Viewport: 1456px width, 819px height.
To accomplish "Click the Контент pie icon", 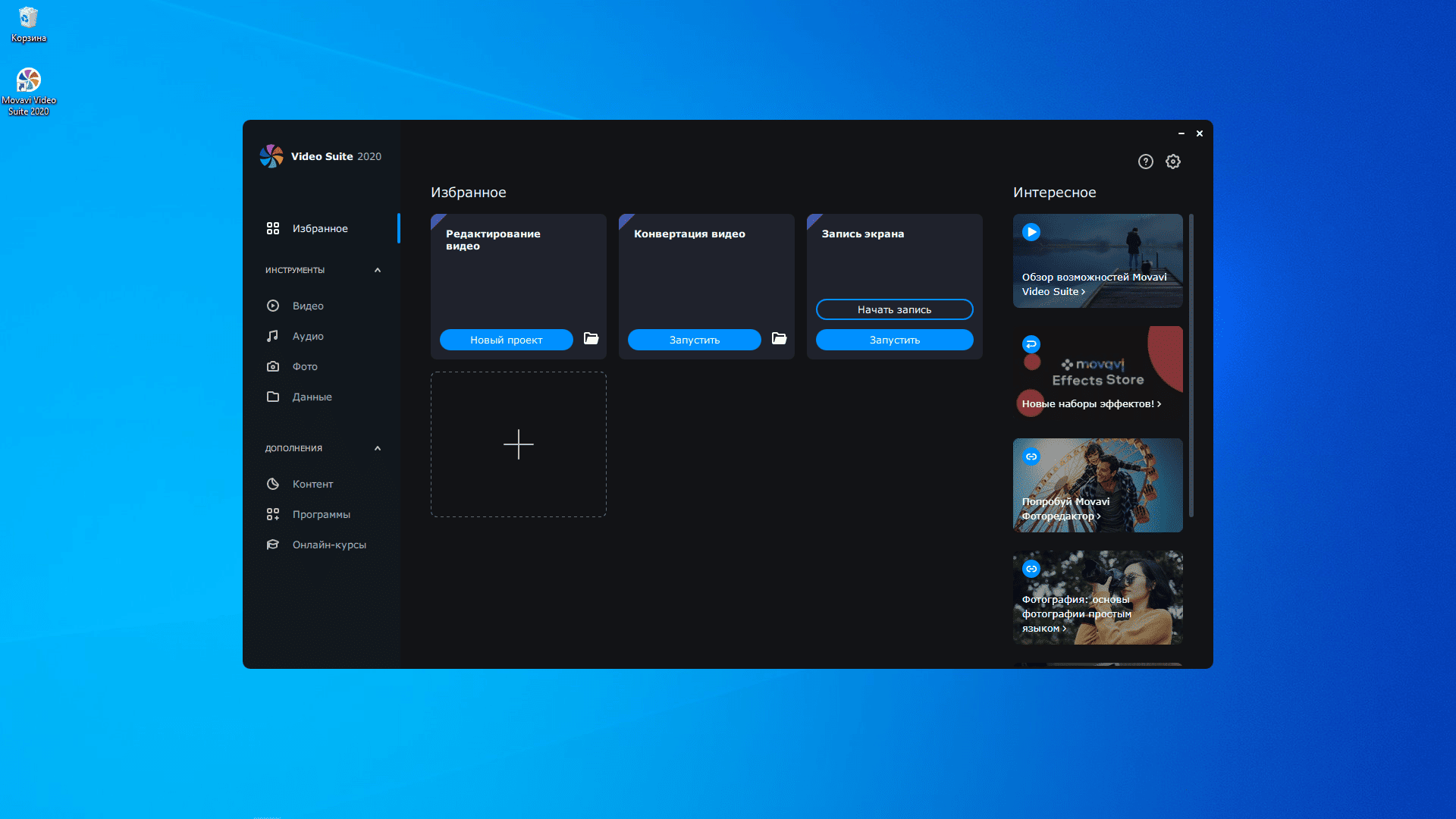I will [x=273, y=484].
